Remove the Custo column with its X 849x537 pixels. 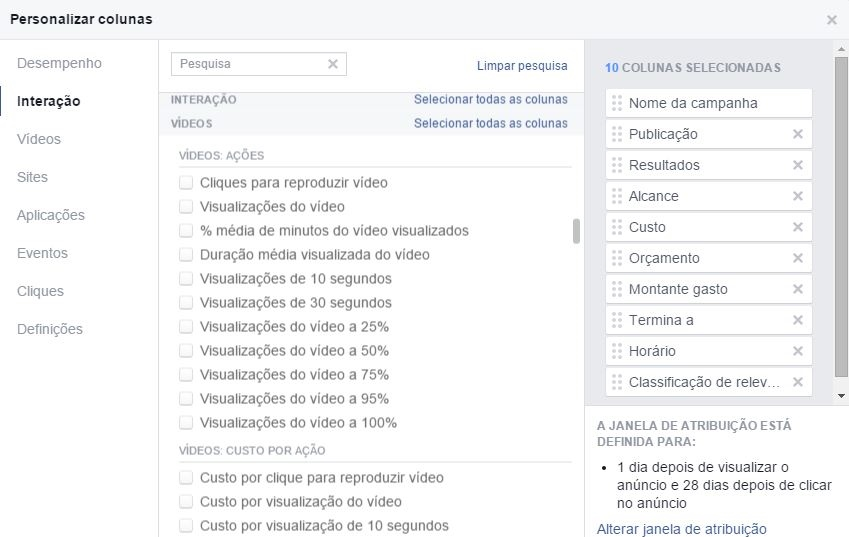[798, 227]
